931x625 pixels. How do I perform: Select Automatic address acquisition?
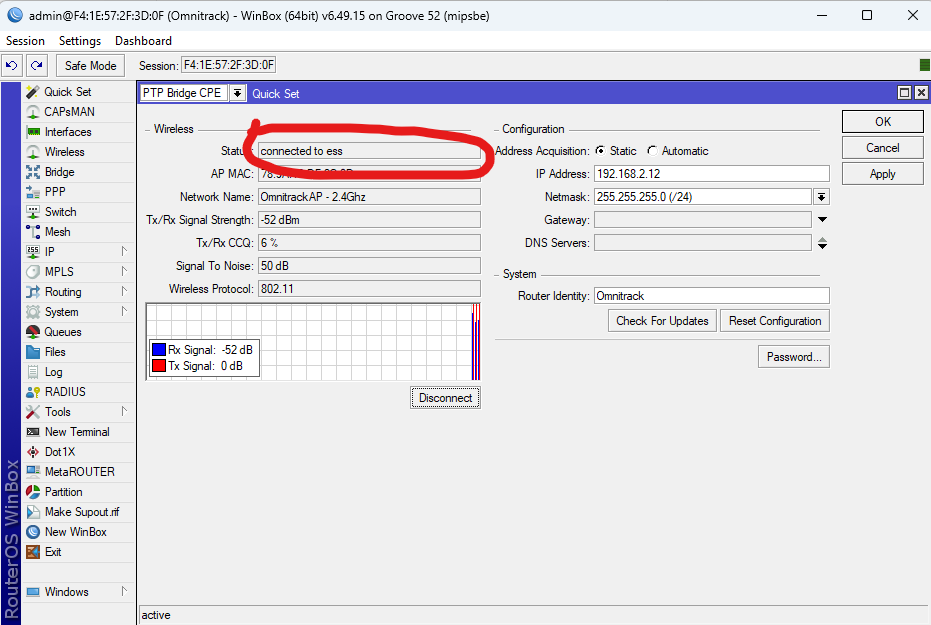click(x=652, y=151)
